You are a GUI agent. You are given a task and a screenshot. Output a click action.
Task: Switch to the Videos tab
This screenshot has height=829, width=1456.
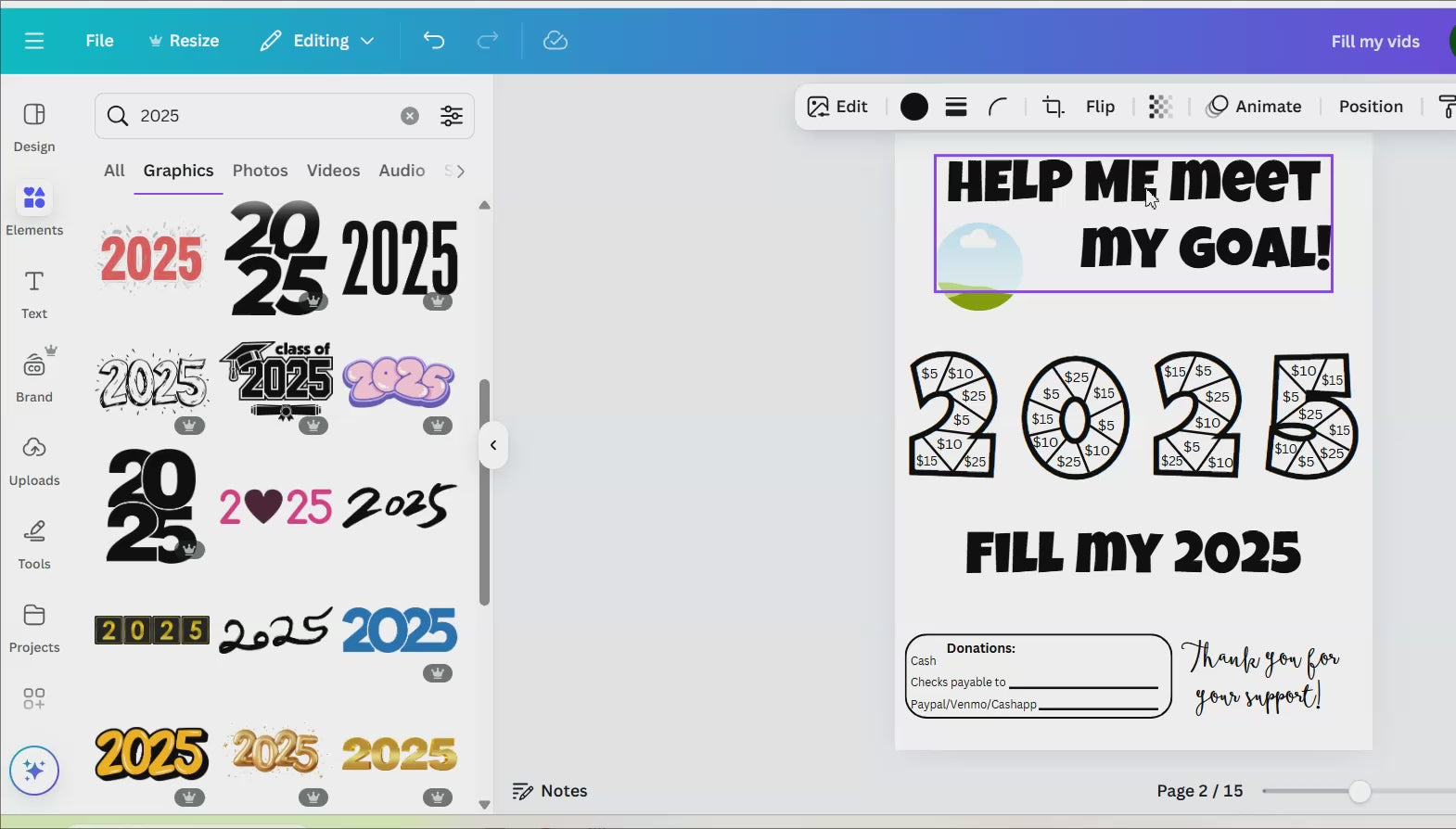(x=333, y=171)
